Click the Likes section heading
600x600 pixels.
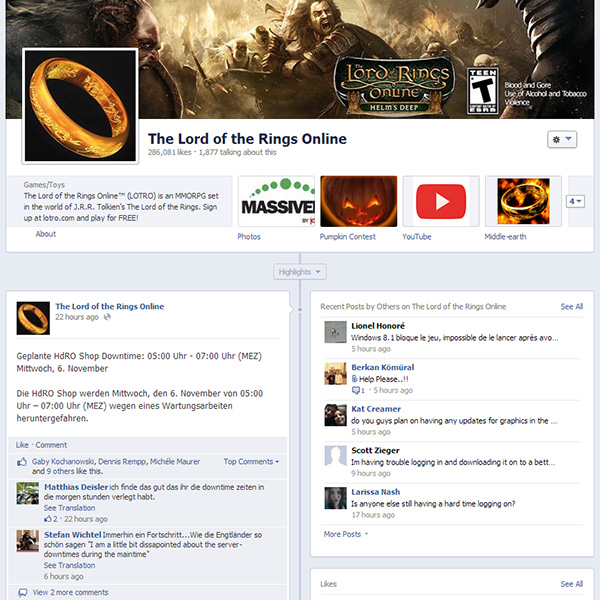pos(328,584)
